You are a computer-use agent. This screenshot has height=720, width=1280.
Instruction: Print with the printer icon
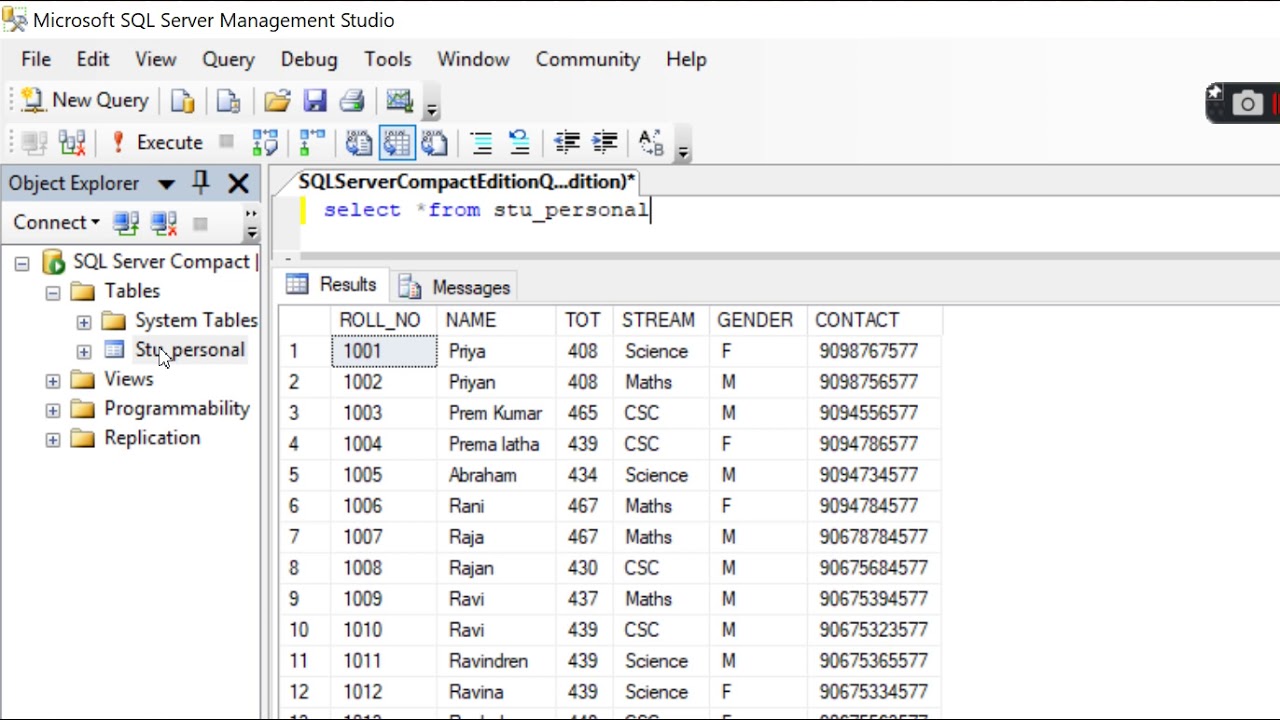click(x=352, y=101)
